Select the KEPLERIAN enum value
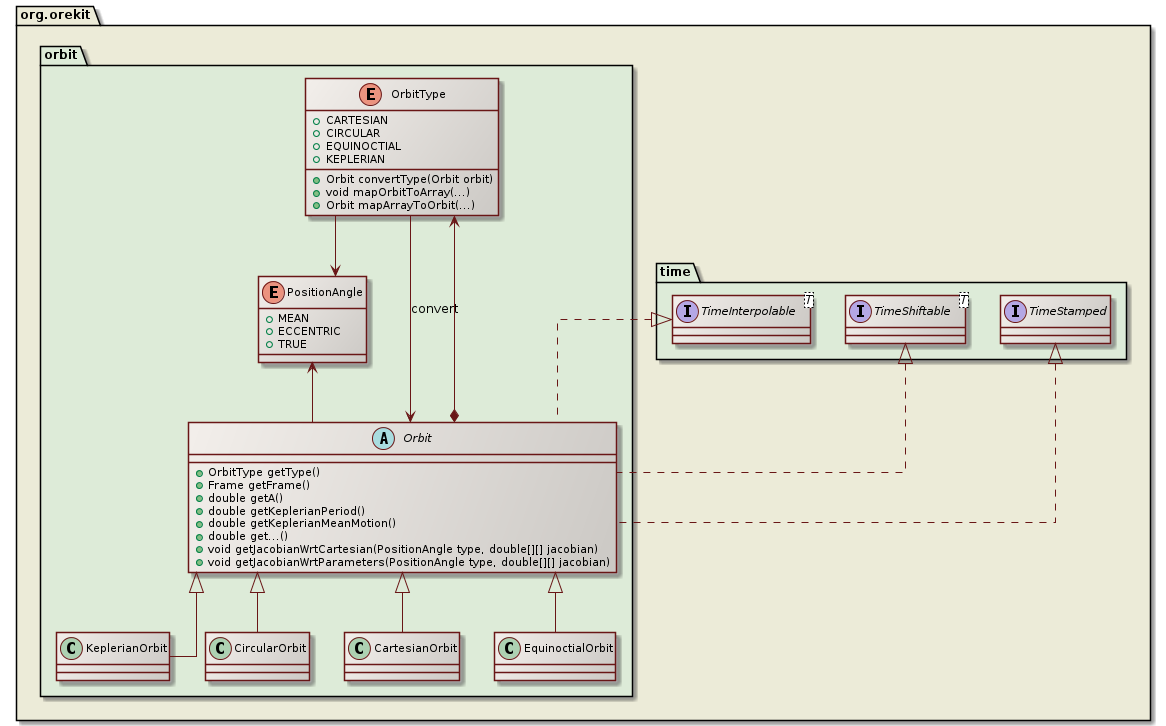Image resolution: width=1166 pixels, height=726 pixels. [x=356, y=159]
